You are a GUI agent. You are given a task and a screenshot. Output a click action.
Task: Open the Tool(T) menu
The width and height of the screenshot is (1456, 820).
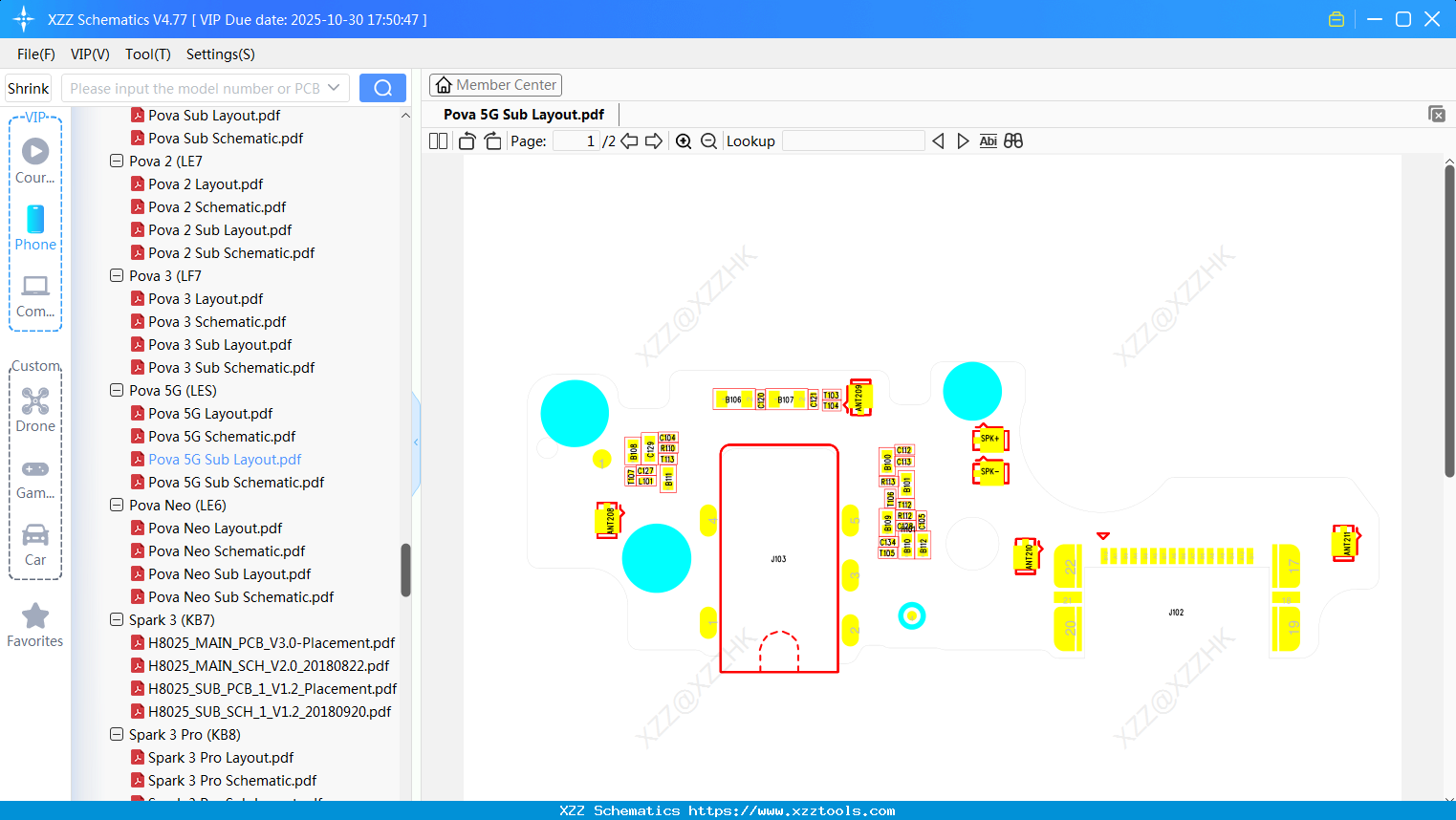[147, 54]
